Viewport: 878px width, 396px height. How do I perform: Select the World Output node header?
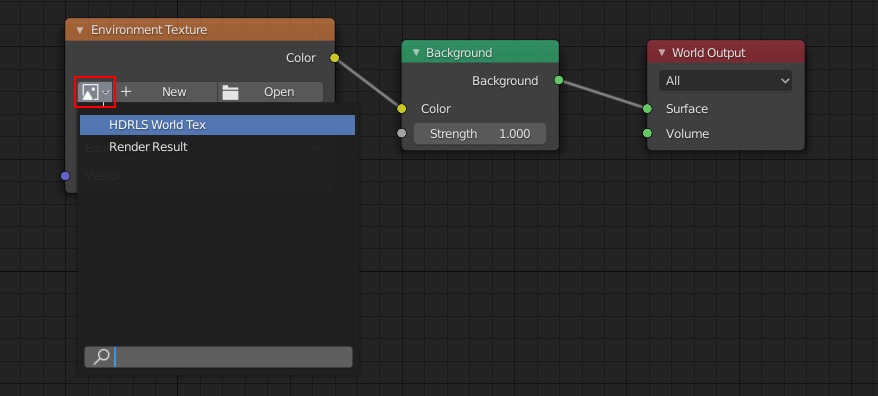pos(726,52)
